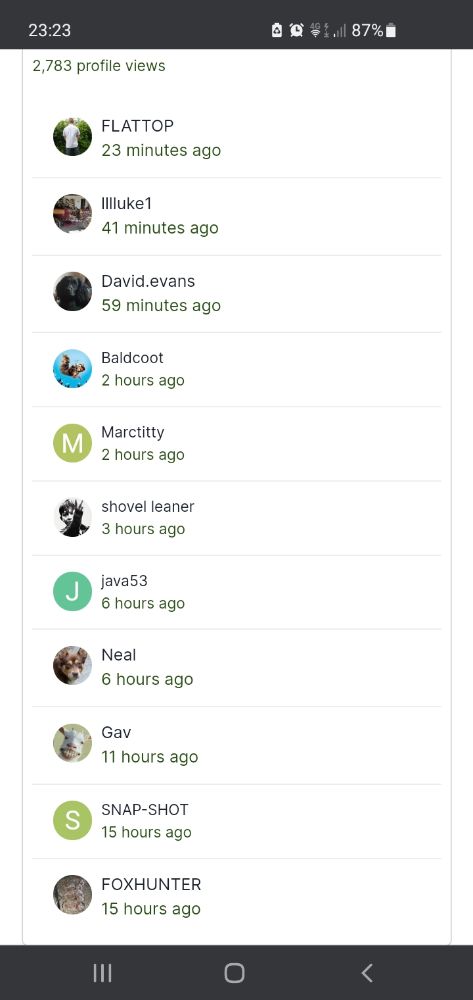Tap shovel leaner's black-and-white avatar
The width and height of the screenshot is (473, 1000).
coord(72,517)
